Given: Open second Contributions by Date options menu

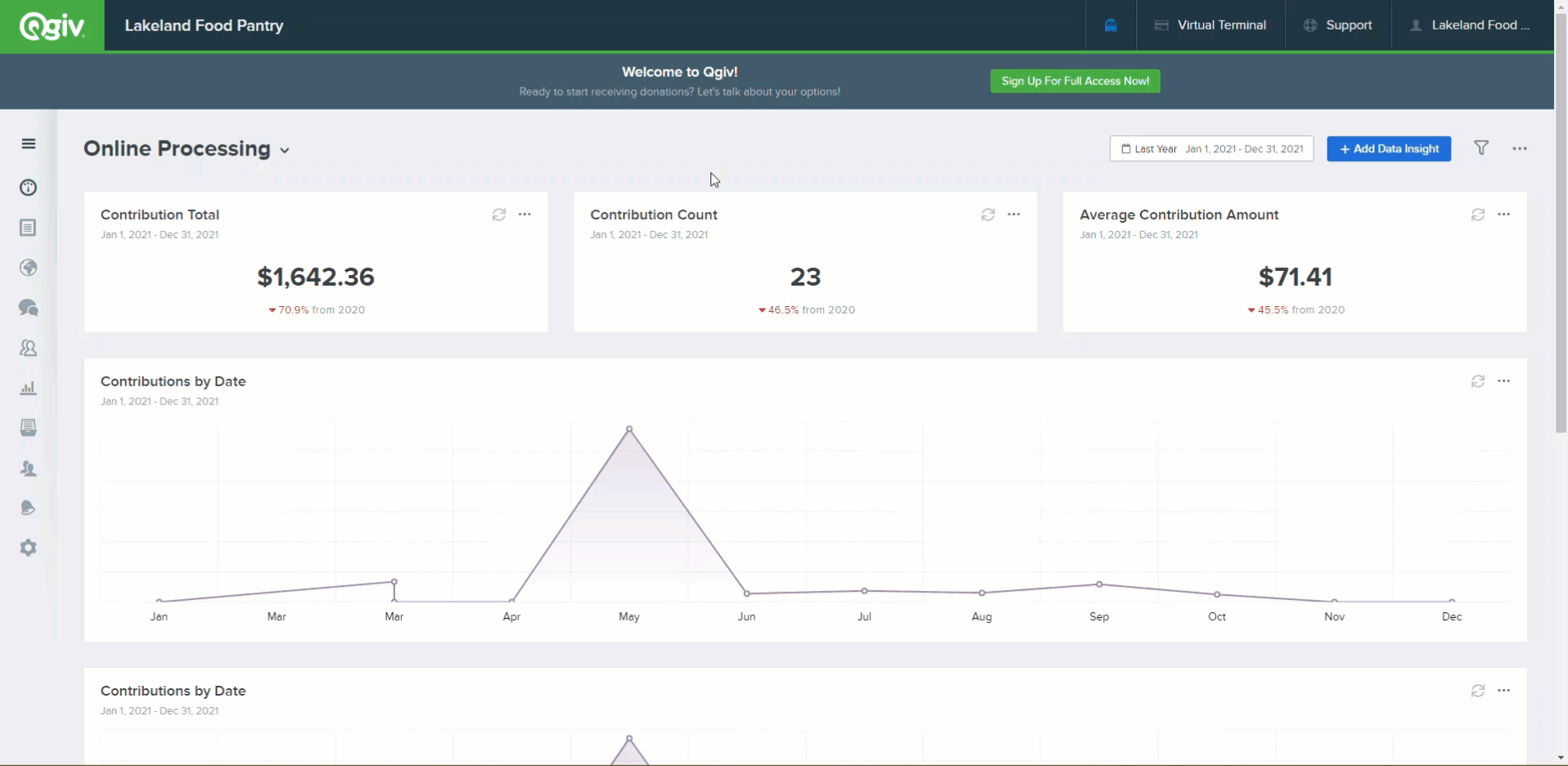Looking at the screenshot, I should pyautogui.click(x=1504, y=691).
